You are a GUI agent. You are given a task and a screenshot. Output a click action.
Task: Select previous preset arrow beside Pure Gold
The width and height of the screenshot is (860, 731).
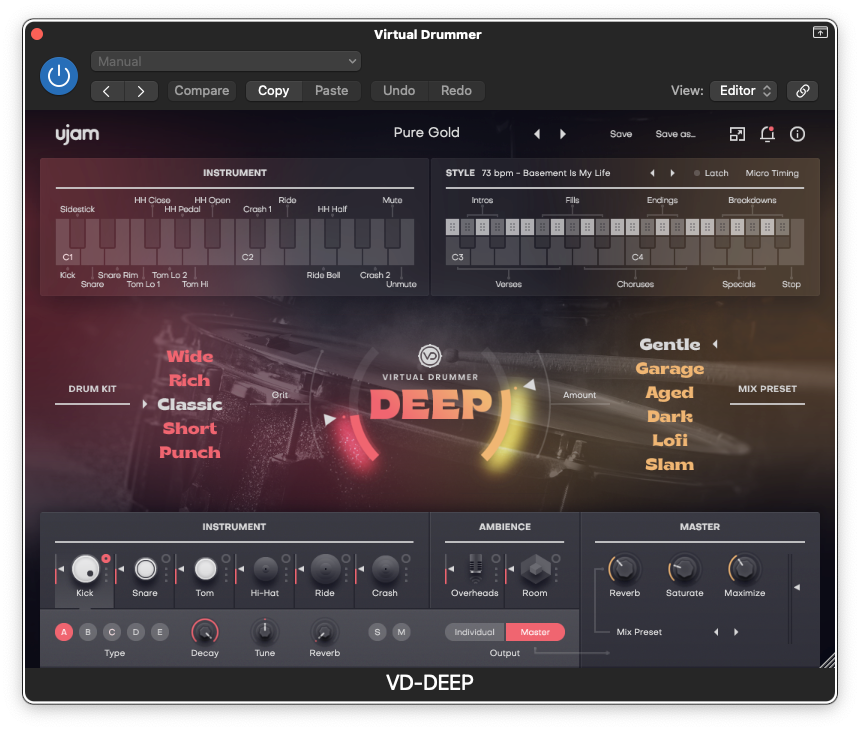click(537, 134)
